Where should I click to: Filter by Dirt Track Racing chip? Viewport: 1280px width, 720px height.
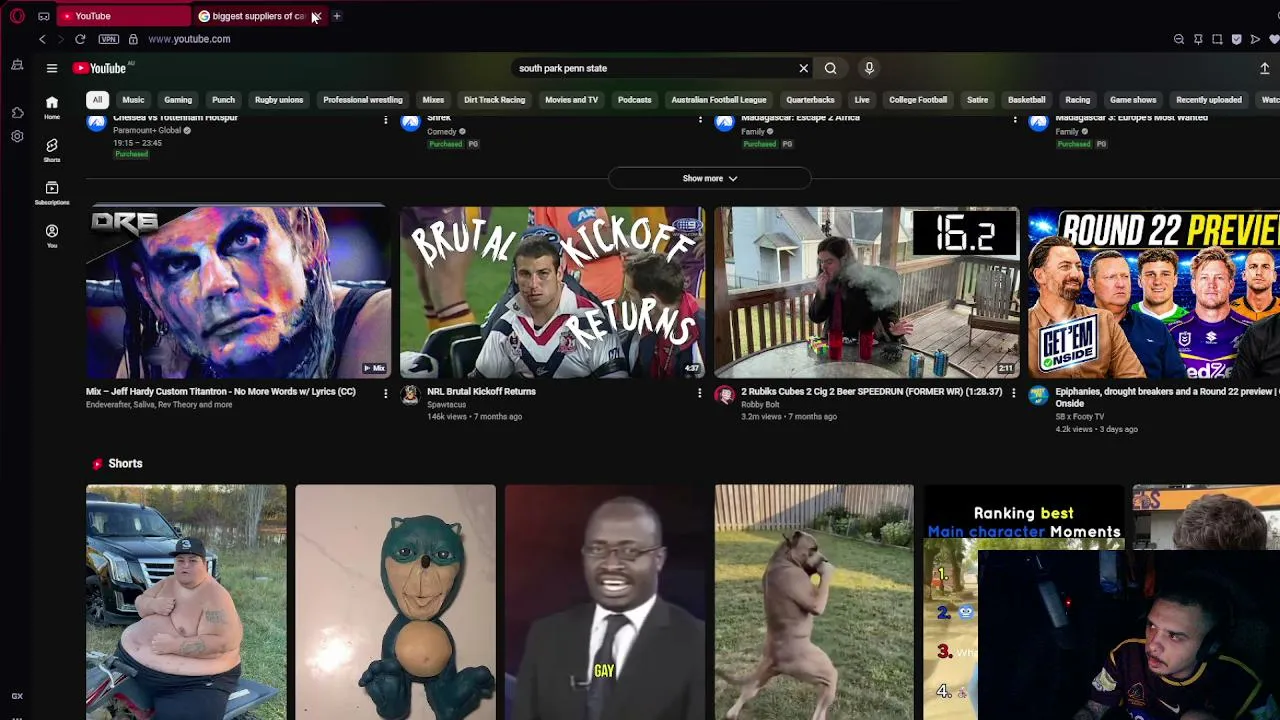494,100
